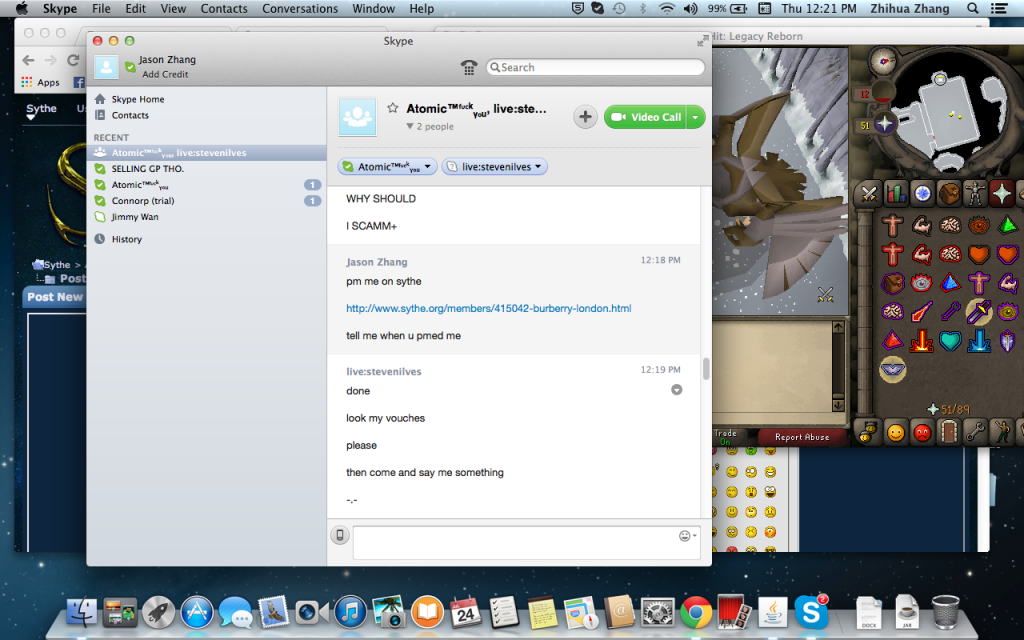Image resolution: width=1024 pixels, height=640 pixels.
Task: Expand the Atomic participant chip dropdown
Action: click(428, 167)
